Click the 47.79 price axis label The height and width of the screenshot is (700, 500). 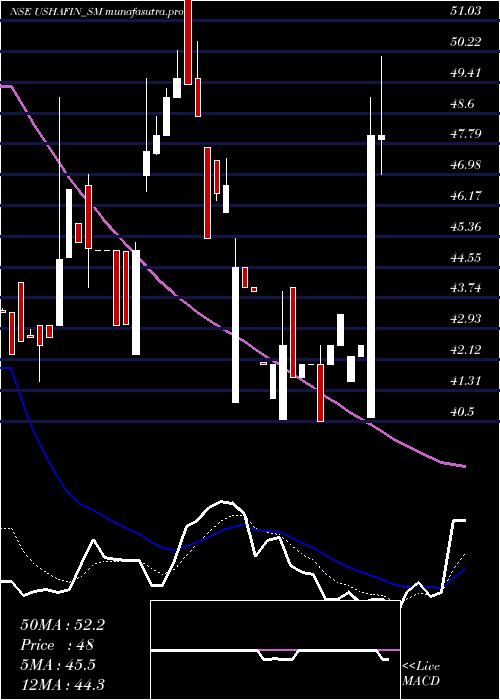click(x=465, y=134)
